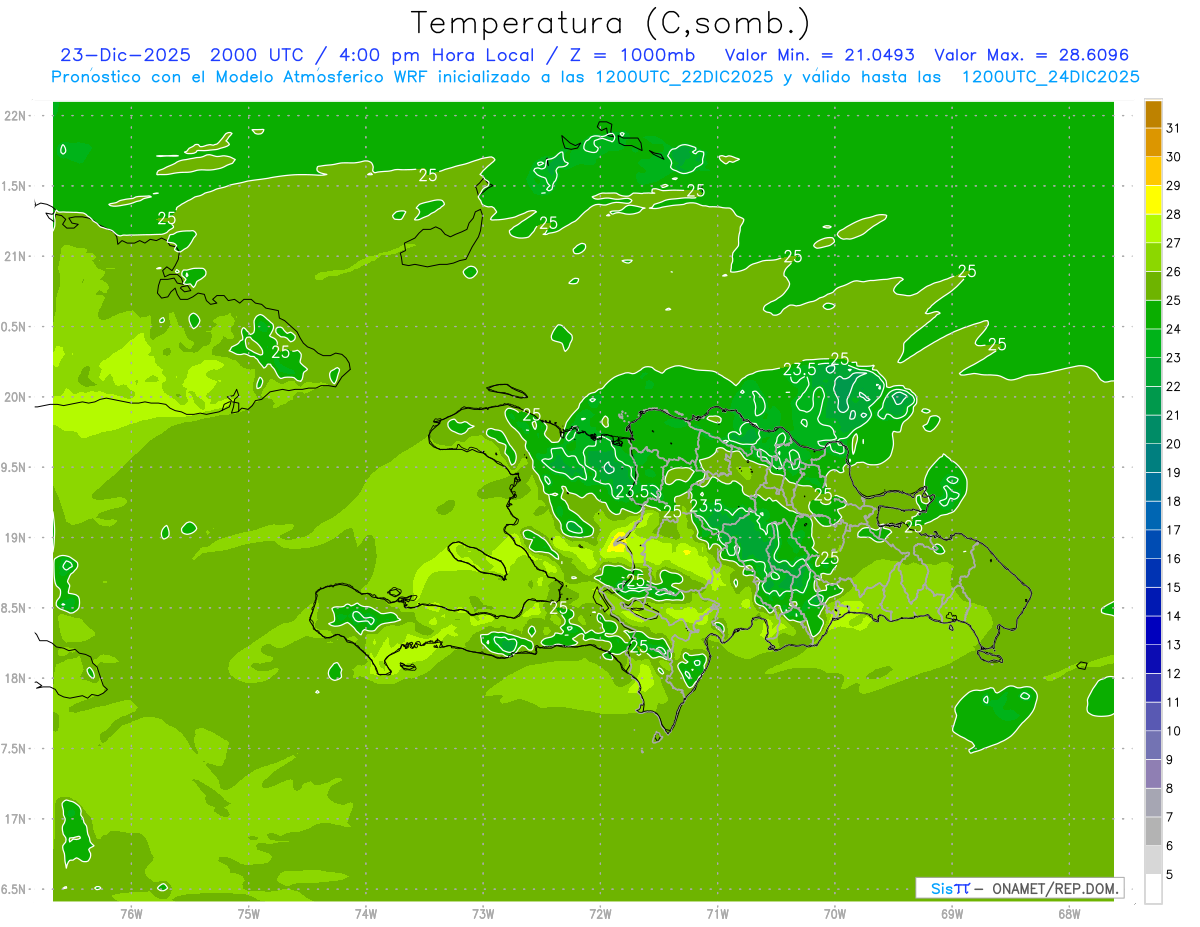
Task: Click the '22N' latitude axis label
Action: point(16,116)
